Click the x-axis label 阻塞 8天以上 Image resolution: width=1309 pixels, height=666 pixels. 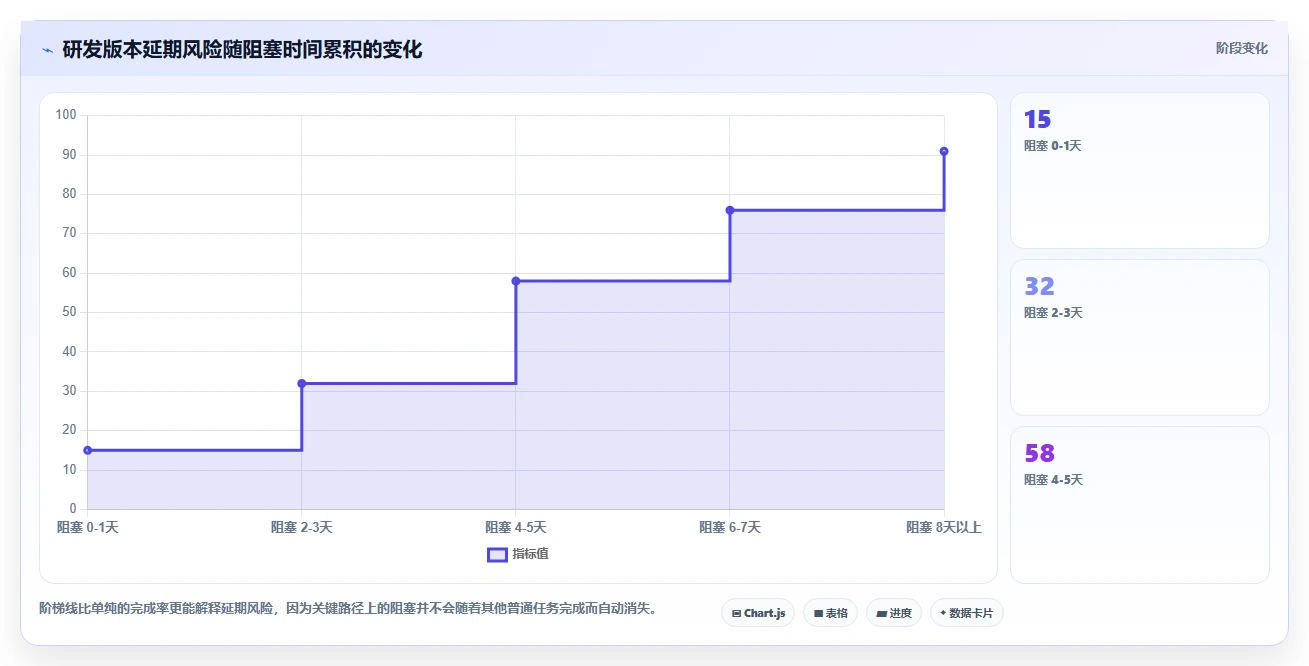[x=944, y=527]
